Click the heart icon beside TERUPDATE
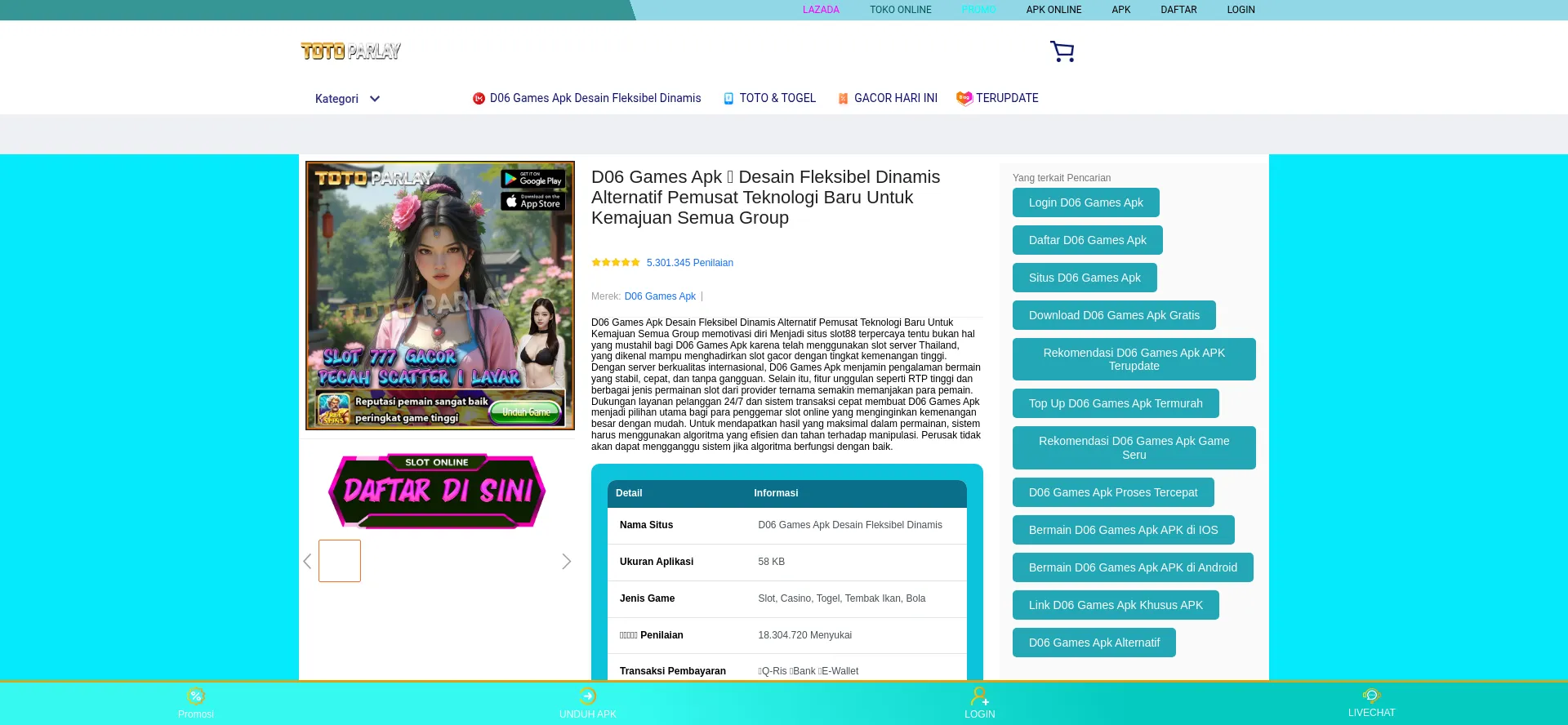1568x725 pixels. point(964,98)
